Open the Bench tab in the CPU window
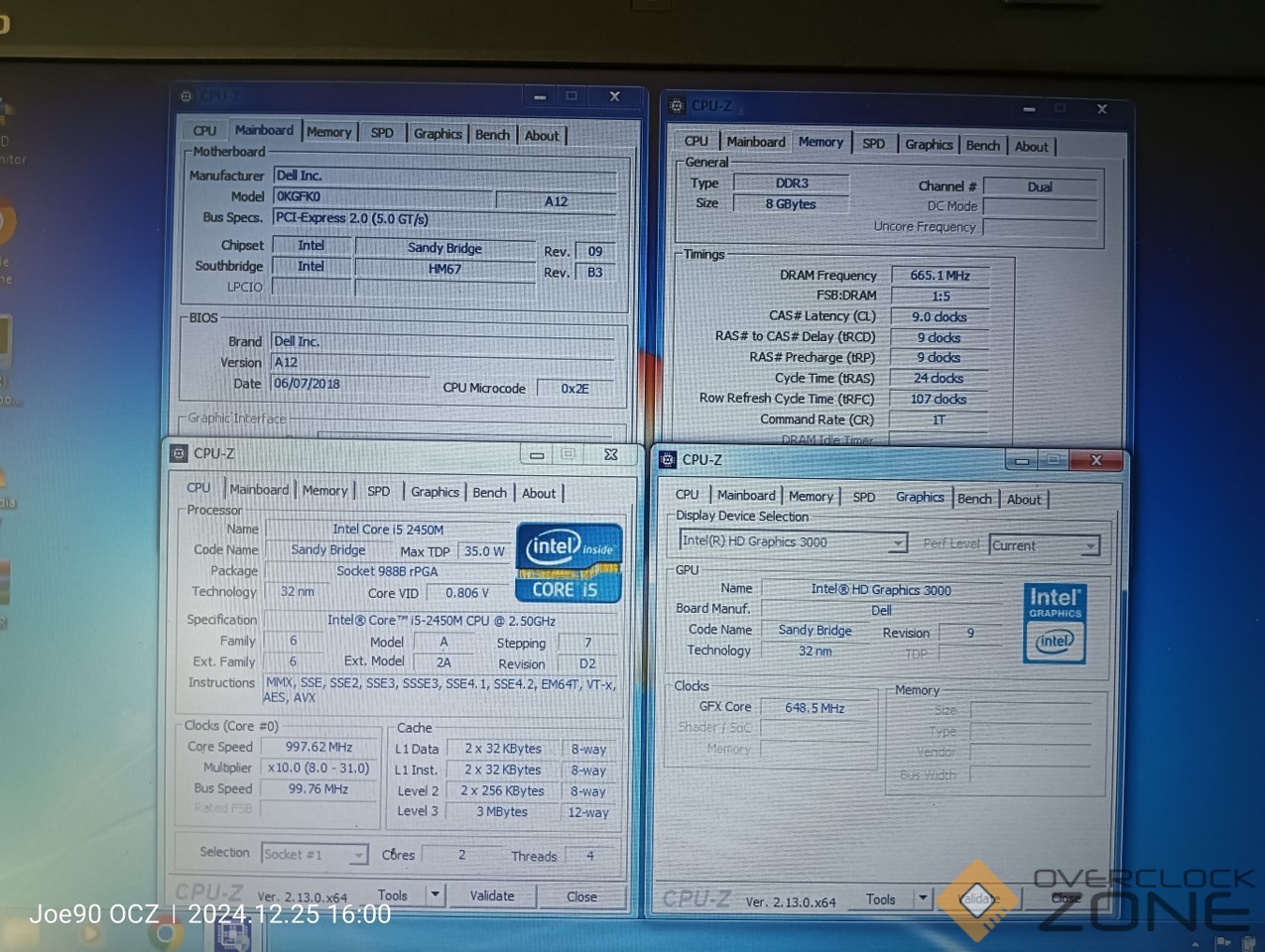1265x952 pixels. (489, 492)
